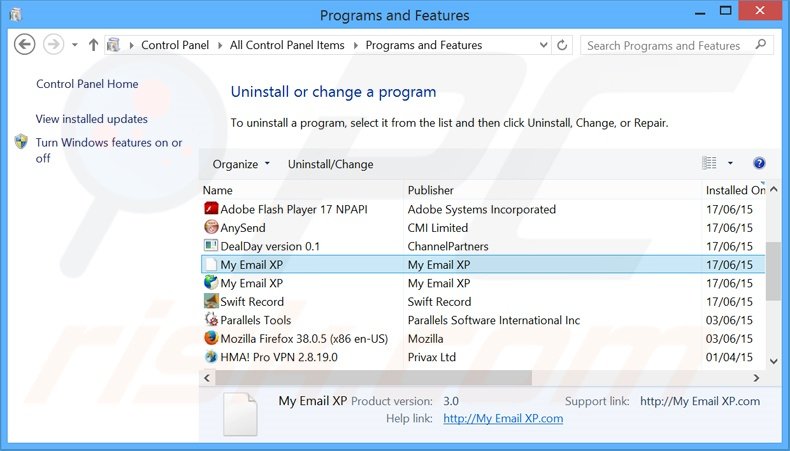This screenshot has width=790, height=451.
Task: Select the AnySend program icon
Action: pyautogui.click(x=211, y=227)
